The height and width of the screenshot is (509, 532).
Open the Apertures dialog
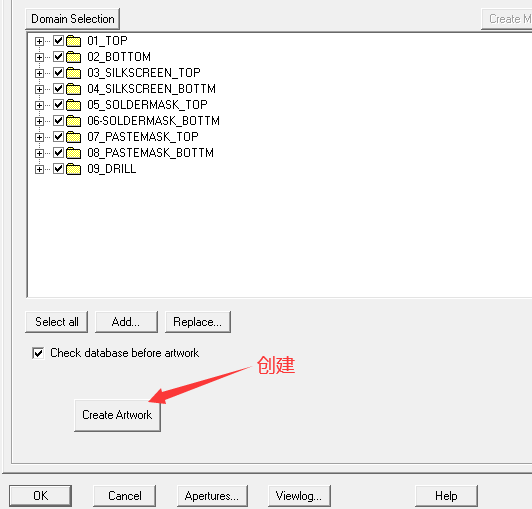point(212,496)
